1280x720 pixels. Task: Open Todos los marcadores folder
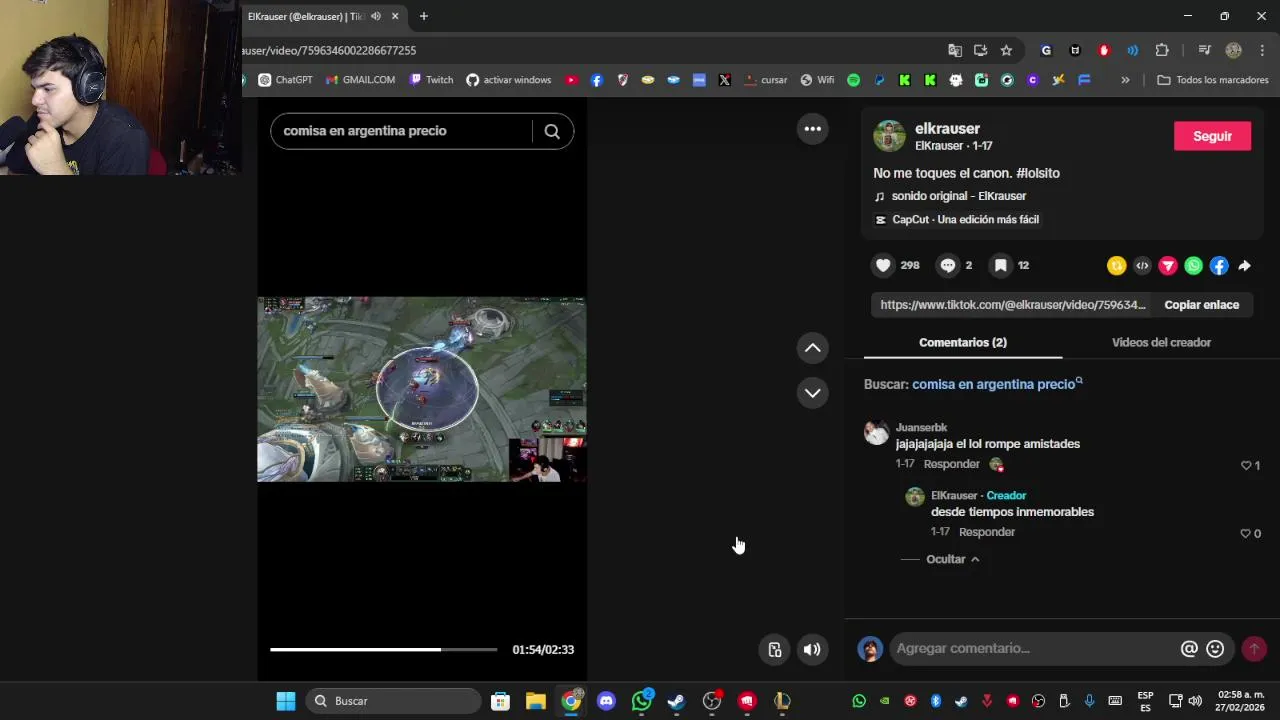click(x=1212, y=80)
